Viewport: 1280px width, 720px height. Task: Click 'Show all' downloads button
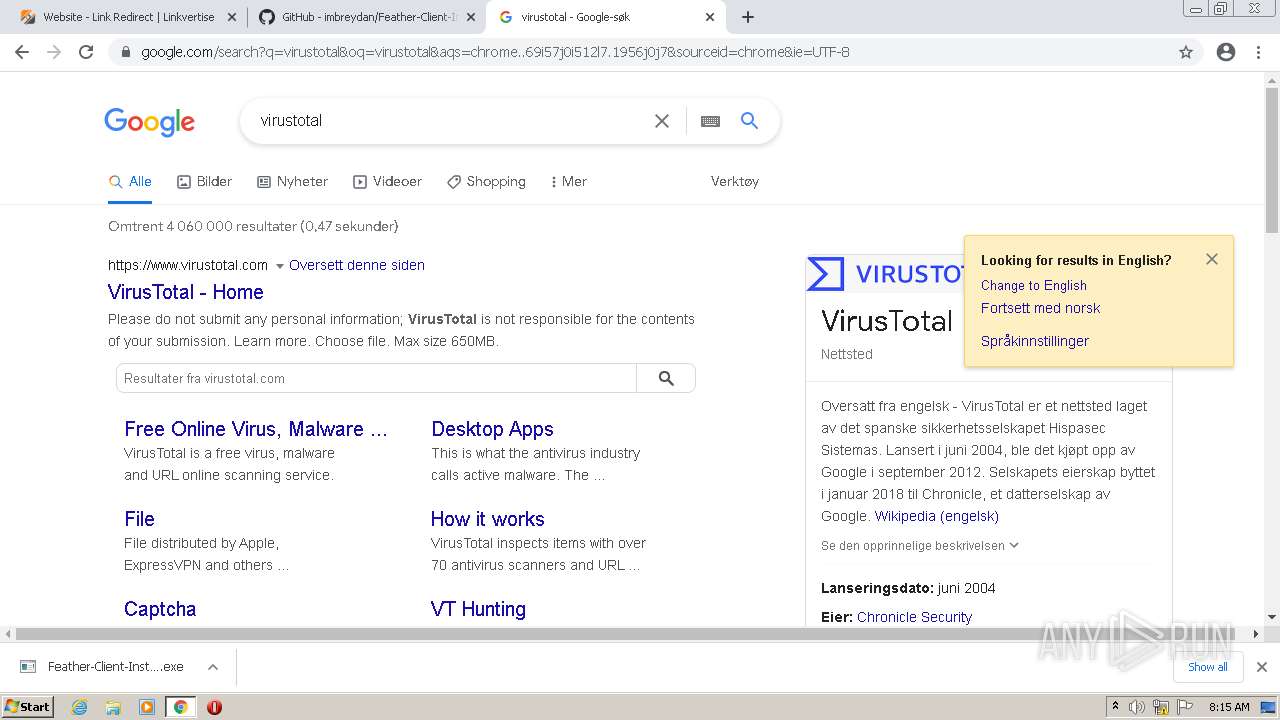(x=1208, y=667)
